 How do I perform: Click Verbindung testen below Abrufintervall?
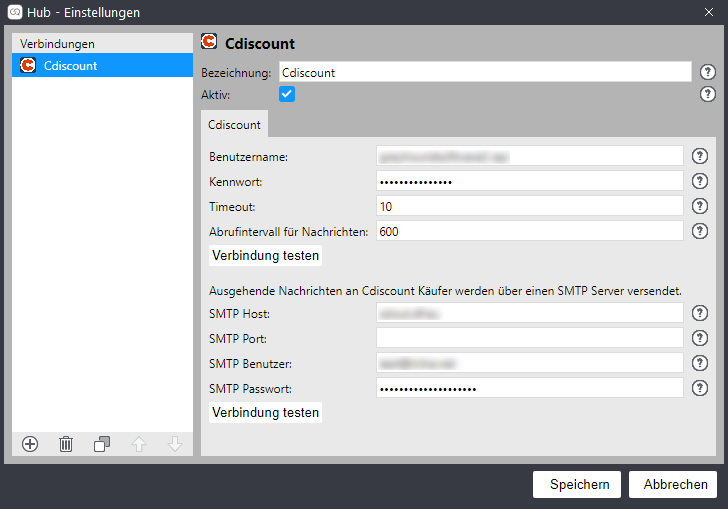tap(266, 255)
